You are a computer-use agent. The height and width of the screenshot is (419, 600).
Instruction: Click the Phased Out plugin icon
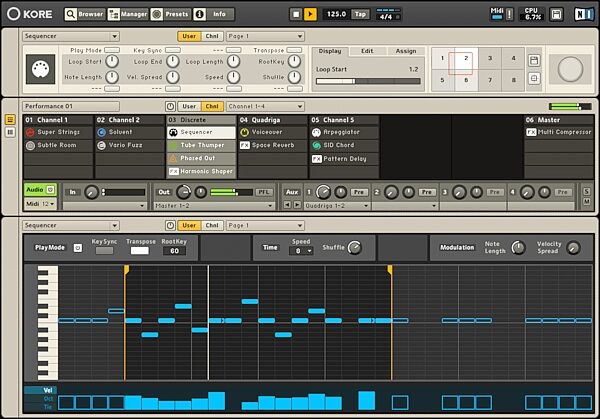(x=173, y=158)
